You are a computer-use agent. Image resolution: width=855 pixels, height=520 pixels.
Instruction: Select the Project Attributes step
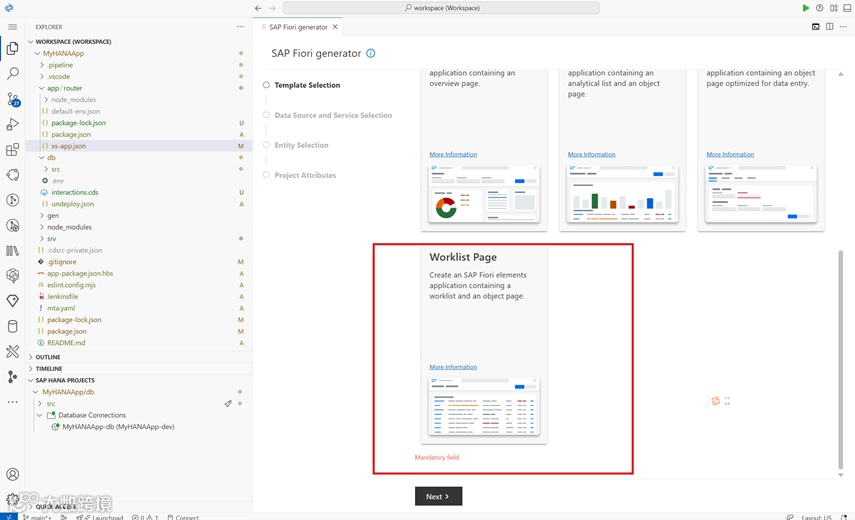click(305, 175)
